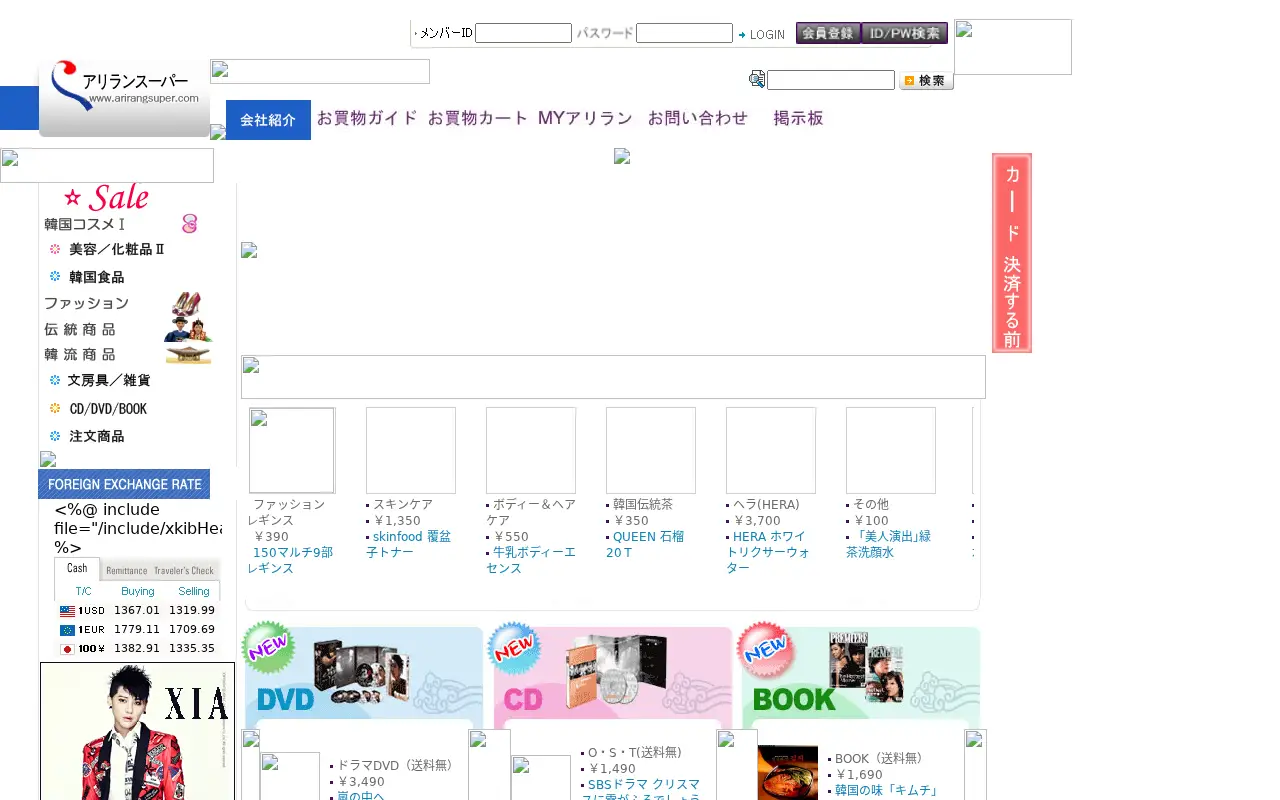Open the お買物カート shopping cart menu
Image resolution: width=1280 pixels, height=800 pixels.
click(478, 118)
